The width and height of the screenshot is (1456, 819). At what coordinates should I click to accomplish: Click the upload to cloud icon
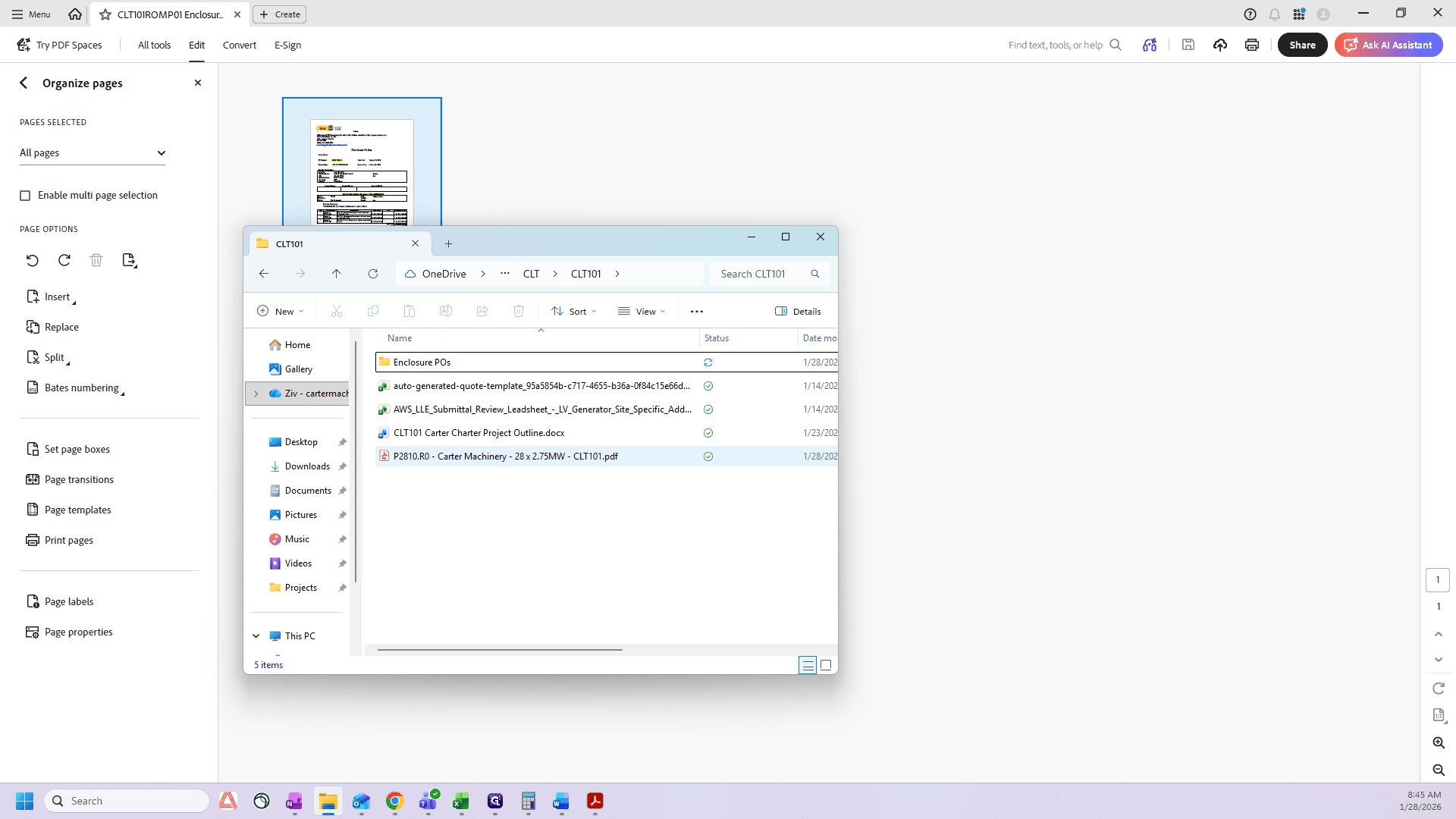point(1220,45)
